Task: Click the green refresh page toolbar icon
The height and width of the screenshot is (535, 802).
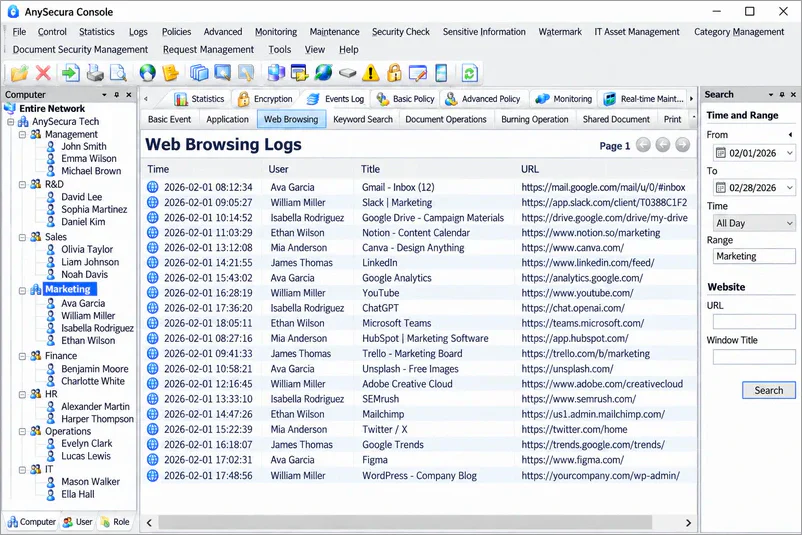Action: pos(470,73)
